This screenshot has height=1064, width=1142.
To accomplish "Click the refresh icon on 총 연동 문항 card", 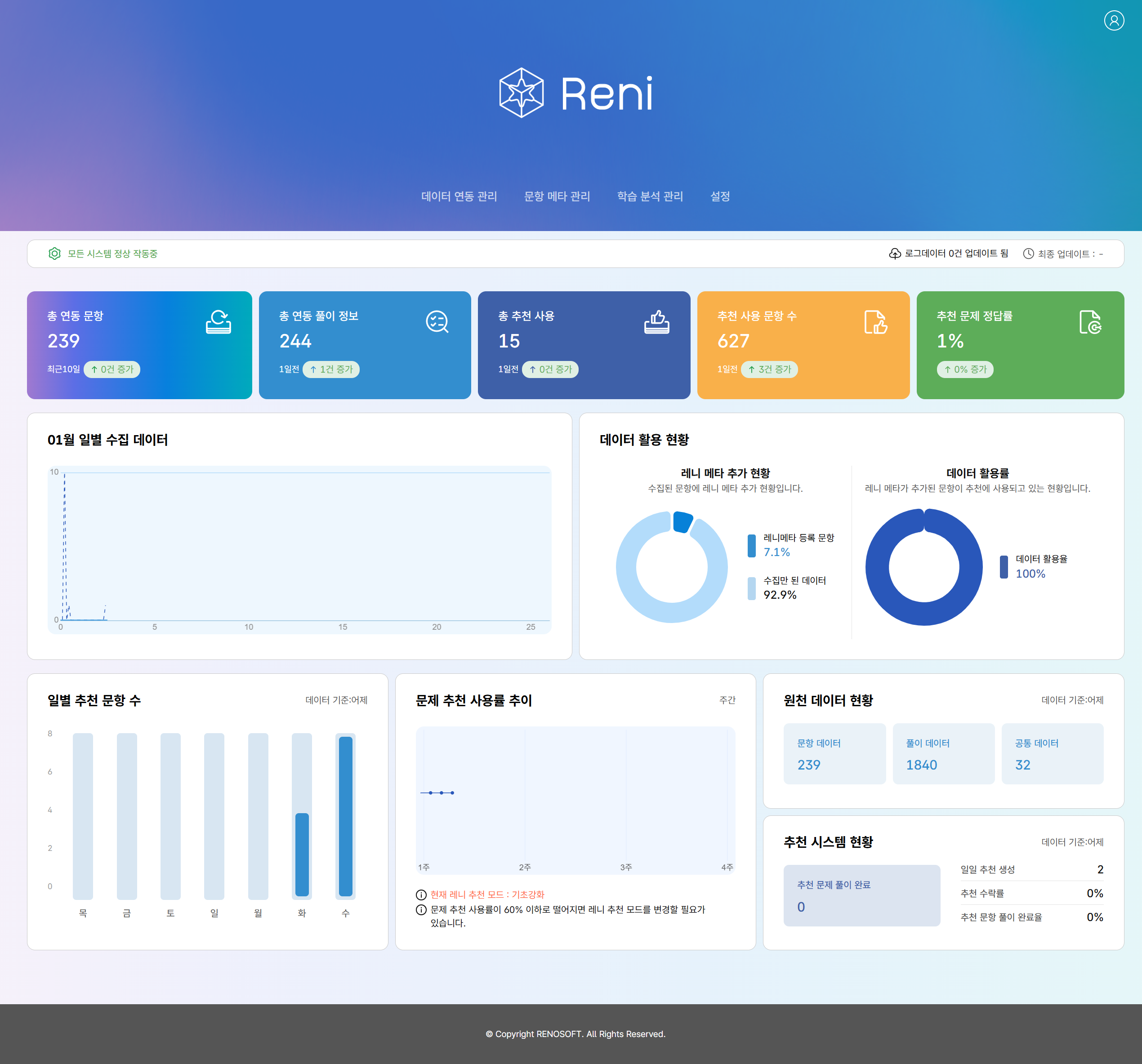I will [x=219, y=322].
